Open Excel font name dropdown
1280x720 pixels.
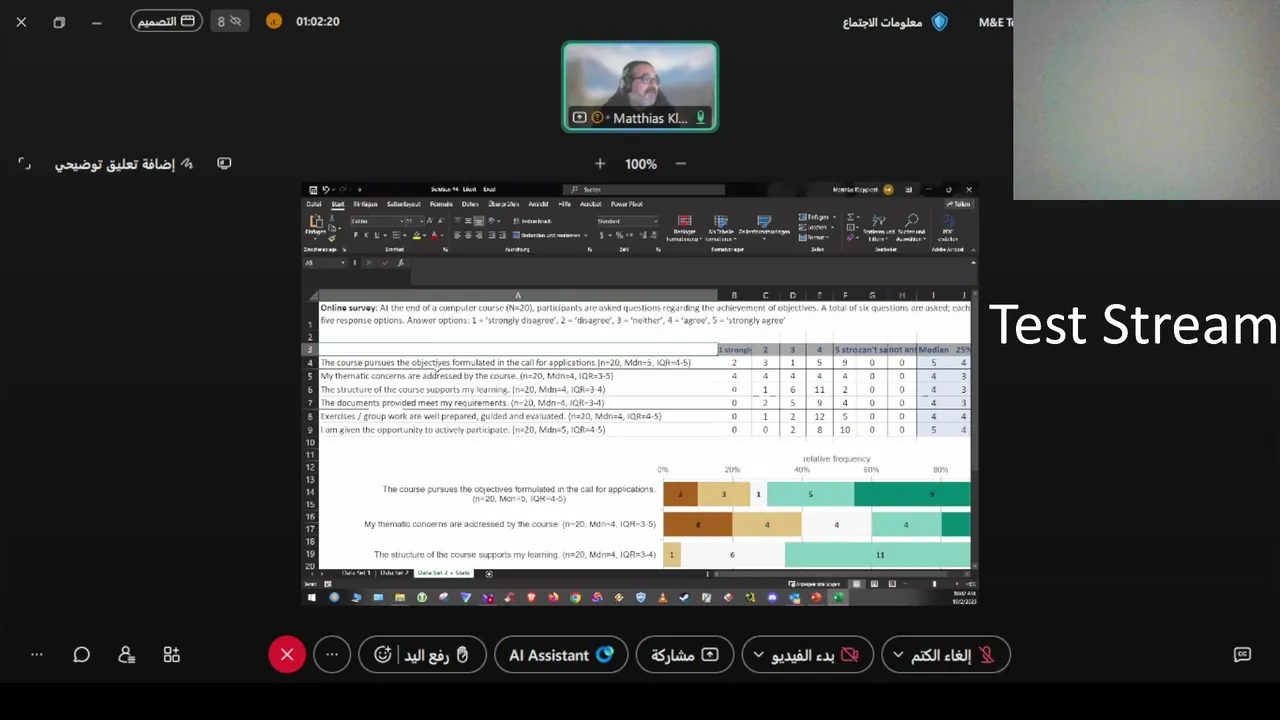[402, 221]
